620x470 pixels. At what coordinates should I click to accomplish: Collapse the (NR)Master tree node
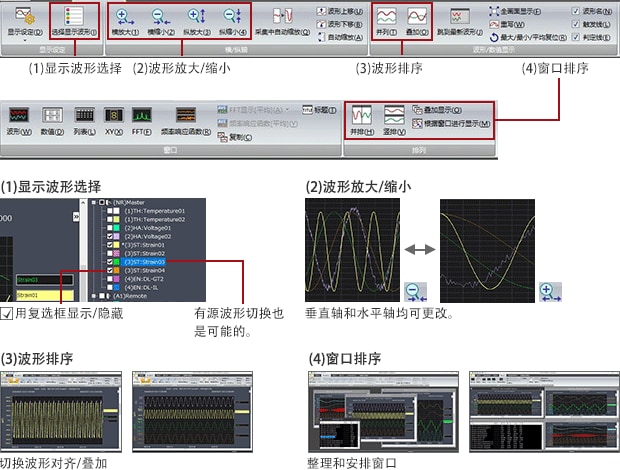93,202
